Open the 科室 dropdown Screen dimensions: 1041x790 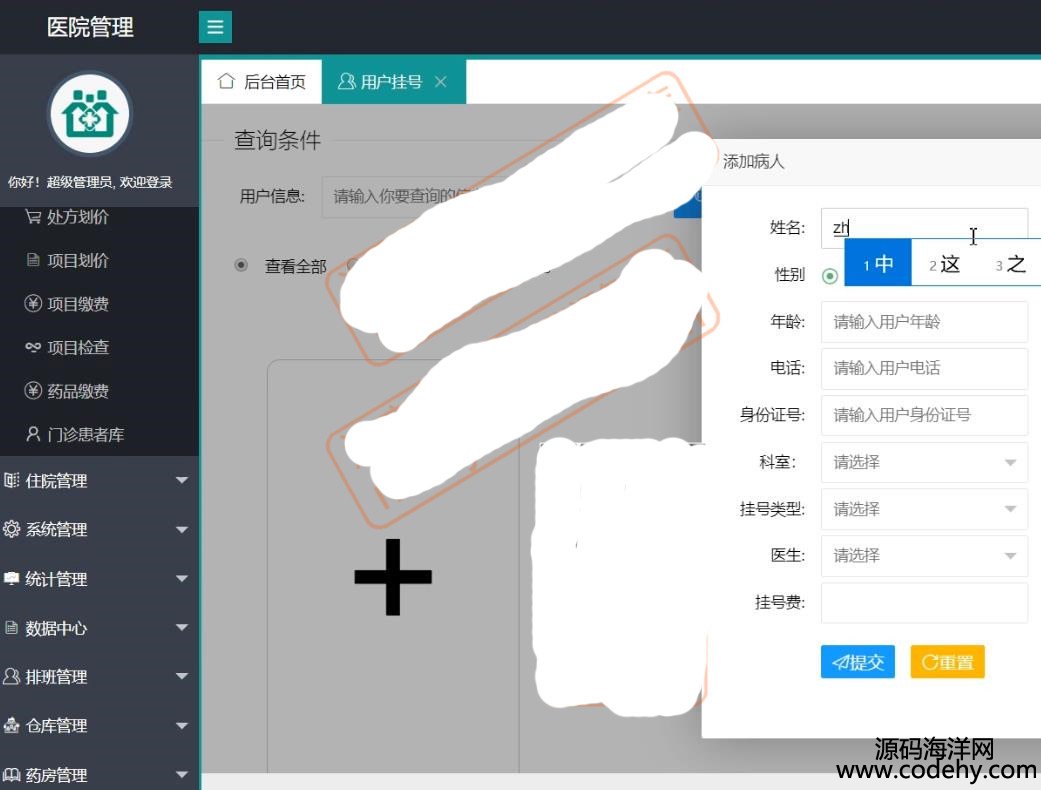tap(923, 462)
